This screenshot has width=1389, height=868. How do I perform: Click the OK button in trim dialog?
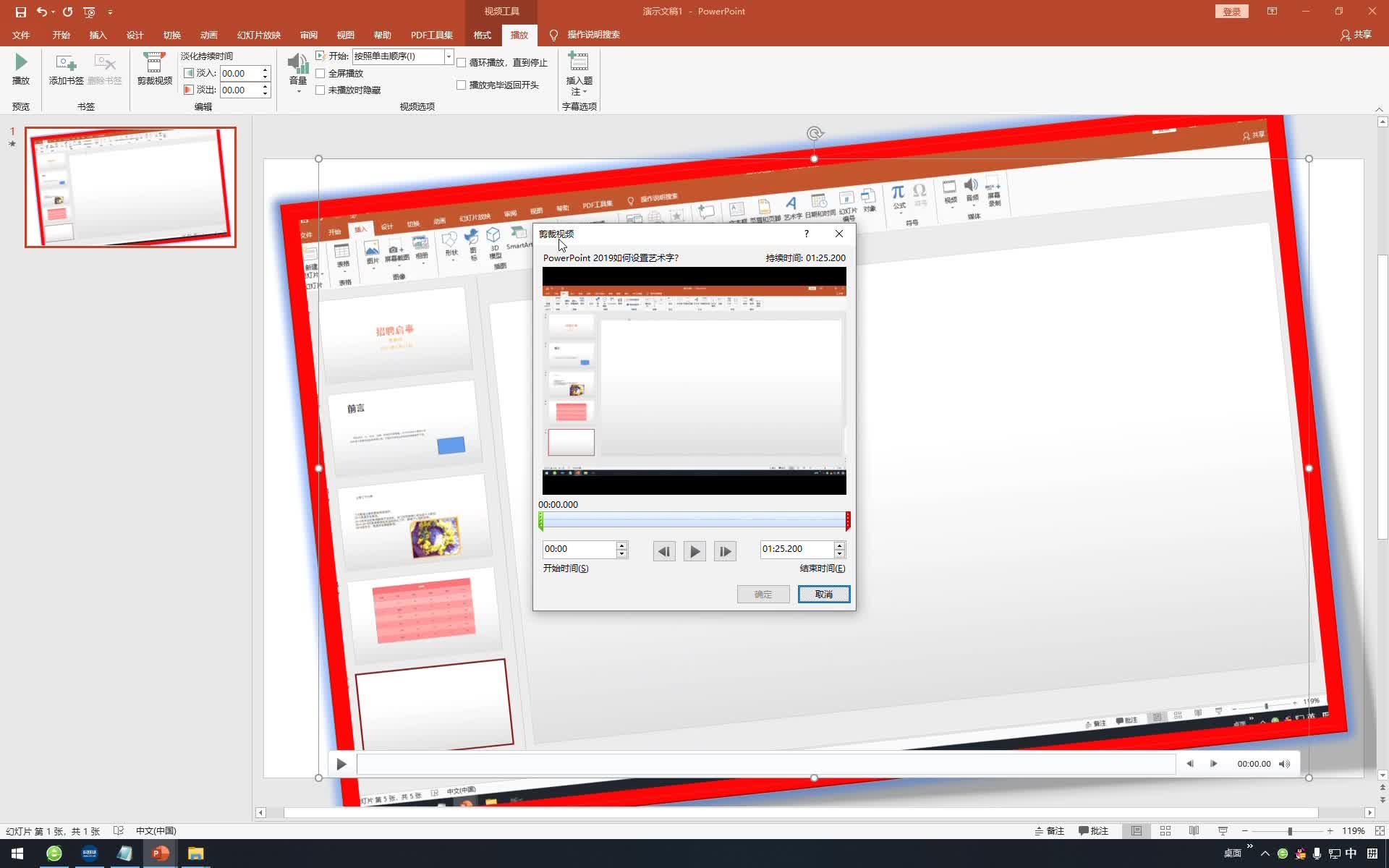[763, 594]
